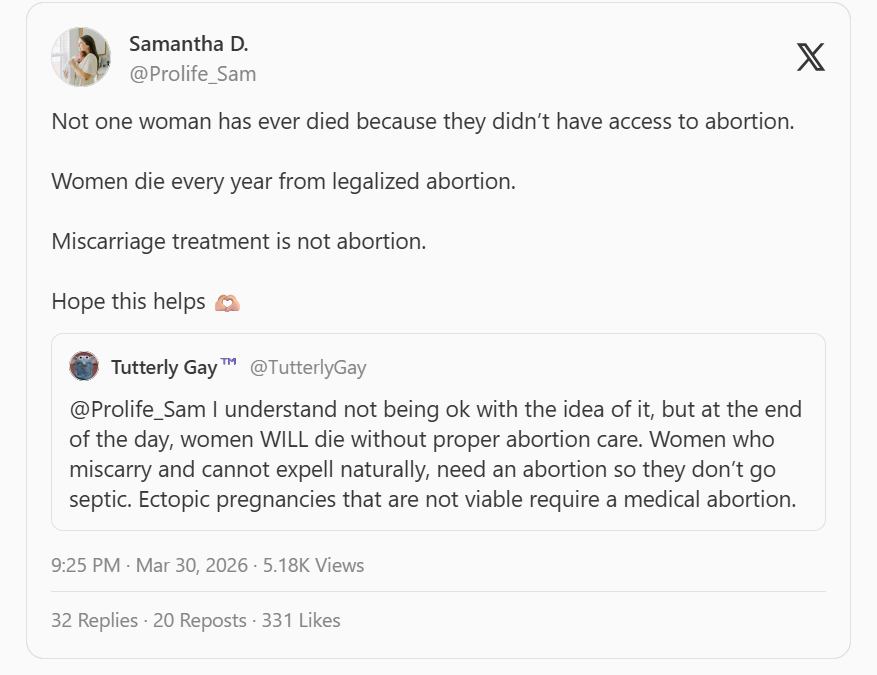Click the @TutterlyGay handle
877x675 pixels.
pyautogui.click(x=308, y=367)
